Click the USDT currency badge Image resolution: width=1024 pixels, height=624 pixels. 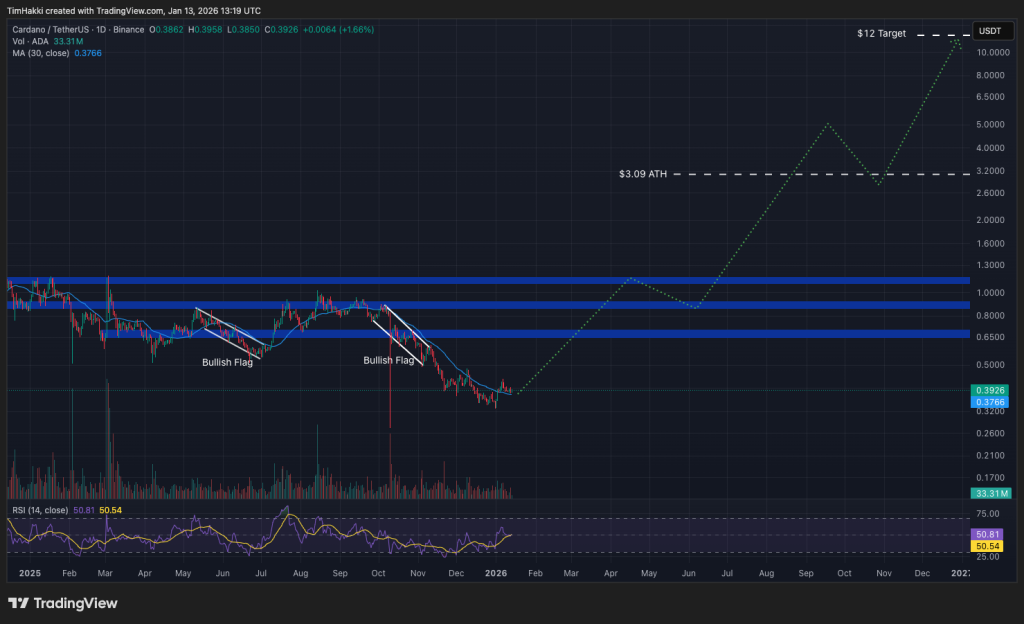[x=992, y=31]
